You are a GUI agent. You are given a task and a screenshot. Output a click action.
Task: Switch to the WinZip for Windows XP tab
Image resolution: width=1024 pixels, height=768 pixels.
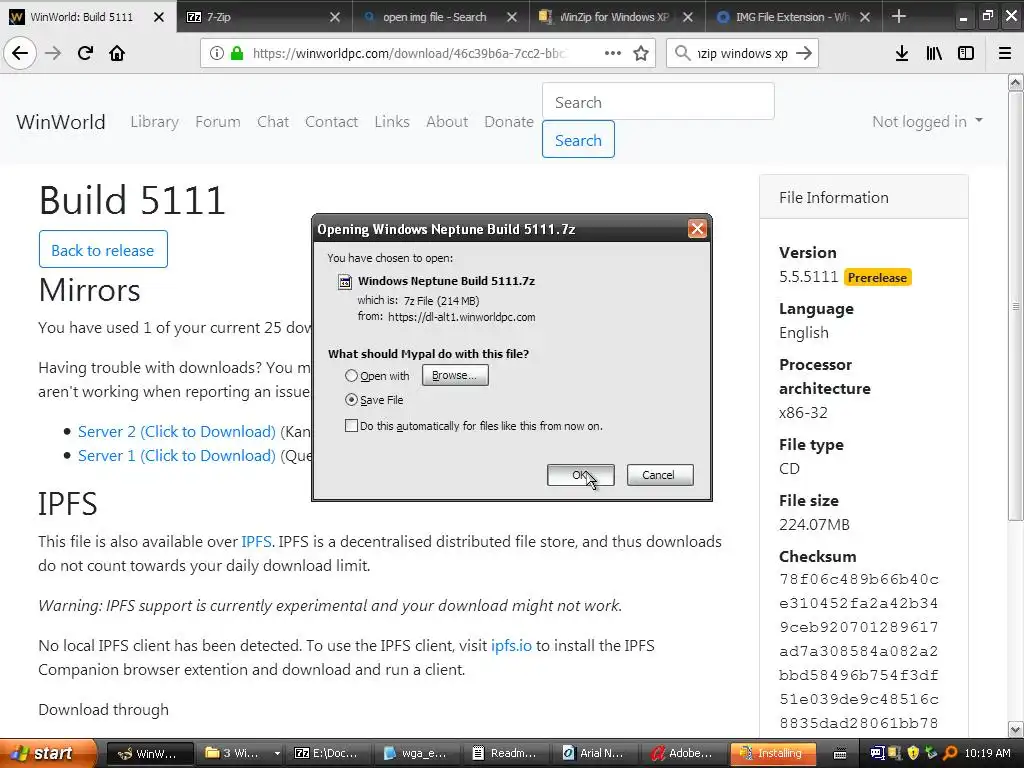pyautogui.click(x=617, y=17)
